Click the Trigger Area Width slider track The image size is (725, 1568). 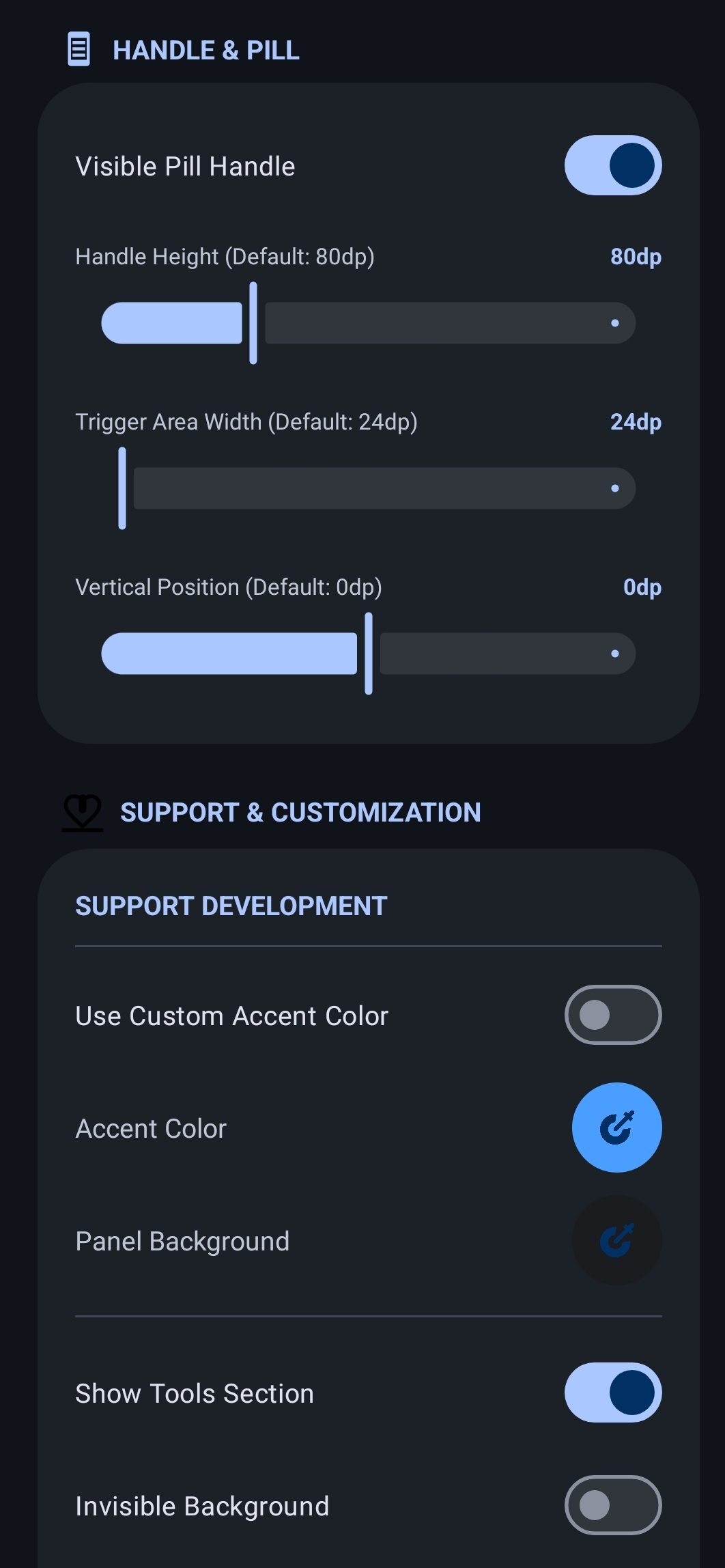[x=384, y=488]
